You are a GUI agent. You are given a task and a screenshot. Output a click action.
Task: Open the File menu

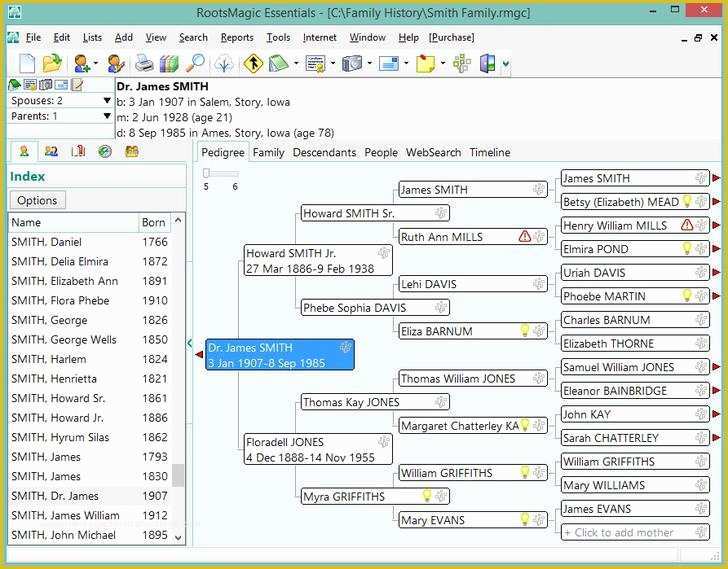pyautogui.click(x=33, y=38)
